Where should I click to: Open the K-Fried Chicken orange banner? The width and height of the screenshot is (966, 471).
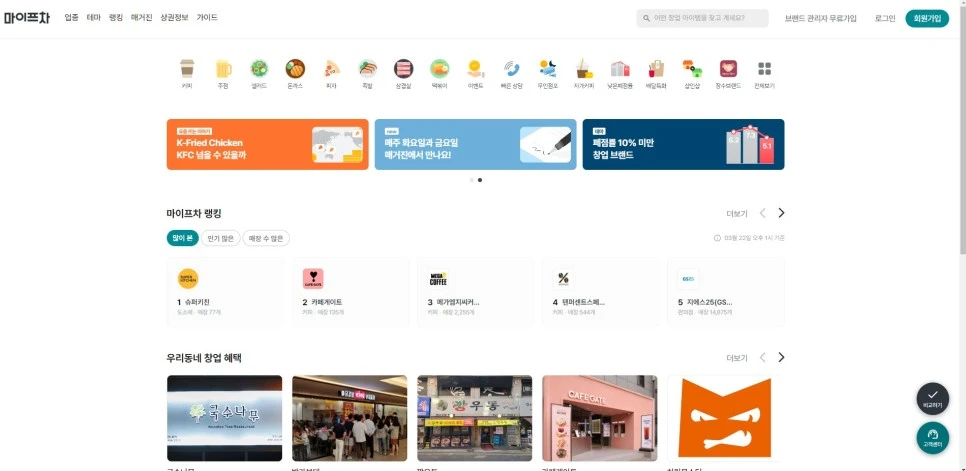pos(267,145)
